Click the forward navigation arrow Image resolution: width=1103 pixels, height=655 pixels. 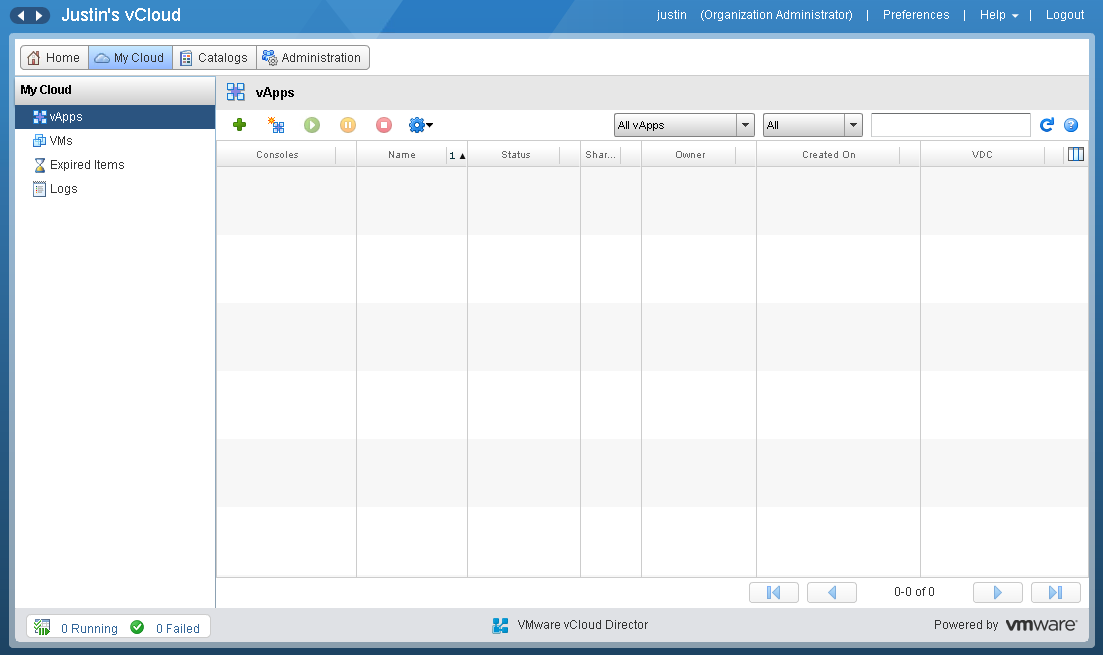[x=39, y=15]
